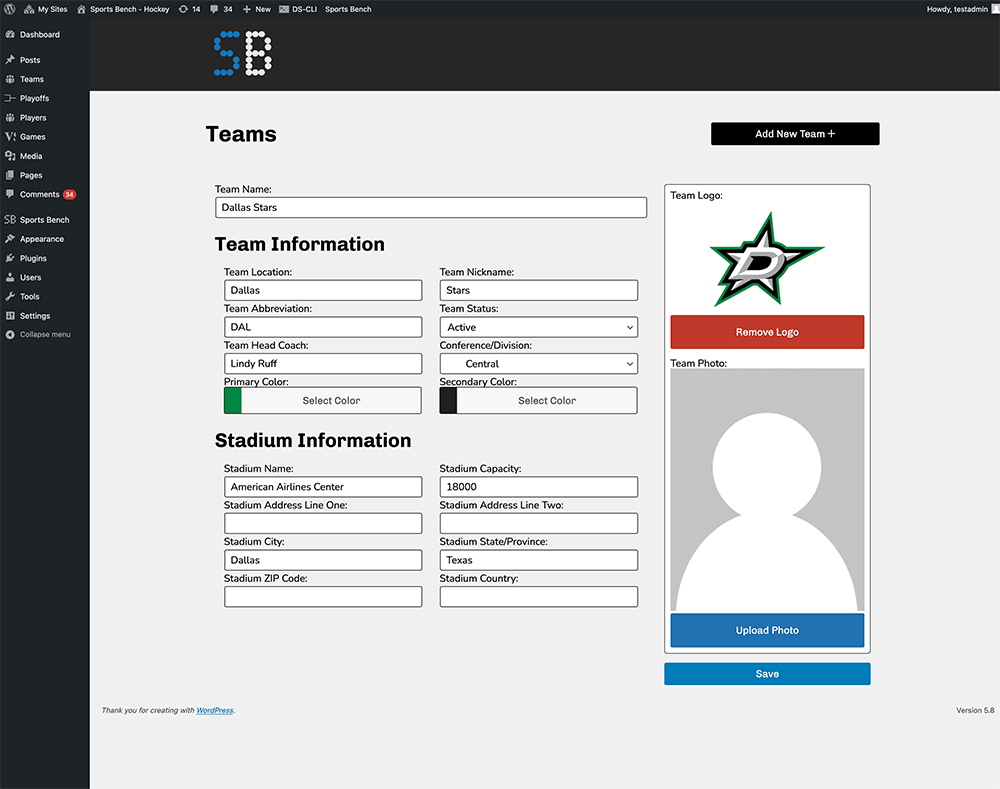Click the Team Abbreviation field showing DAL
Screen dimensions: 1000x789
323,327
